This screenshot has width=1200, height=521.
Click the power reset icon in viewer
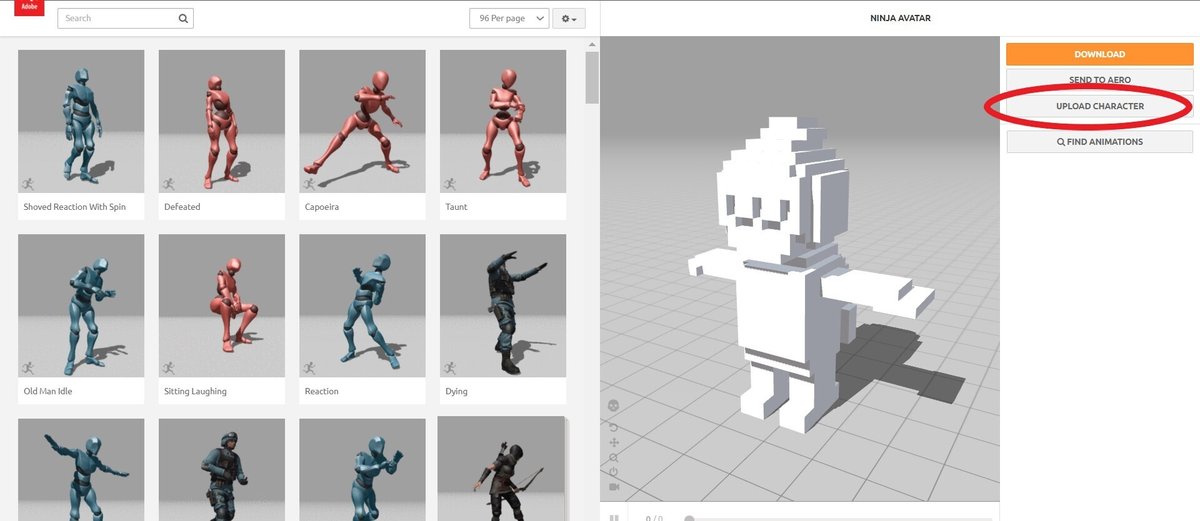tap(614, 471)
